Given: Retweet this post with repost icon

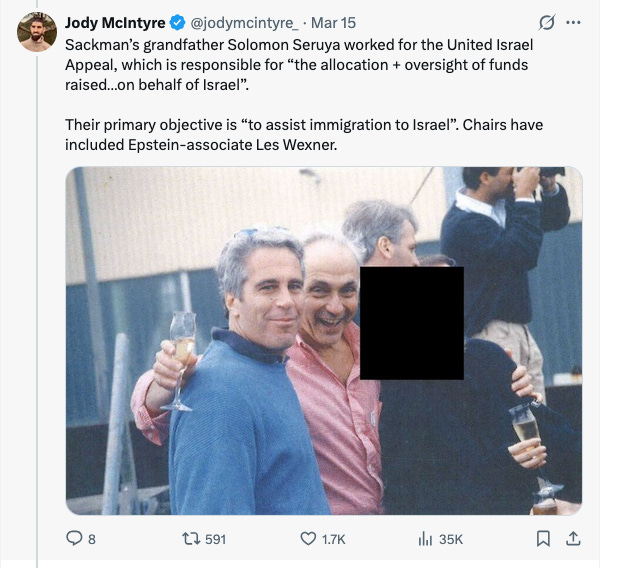Looking at the screenshot, I should (191, 539).
